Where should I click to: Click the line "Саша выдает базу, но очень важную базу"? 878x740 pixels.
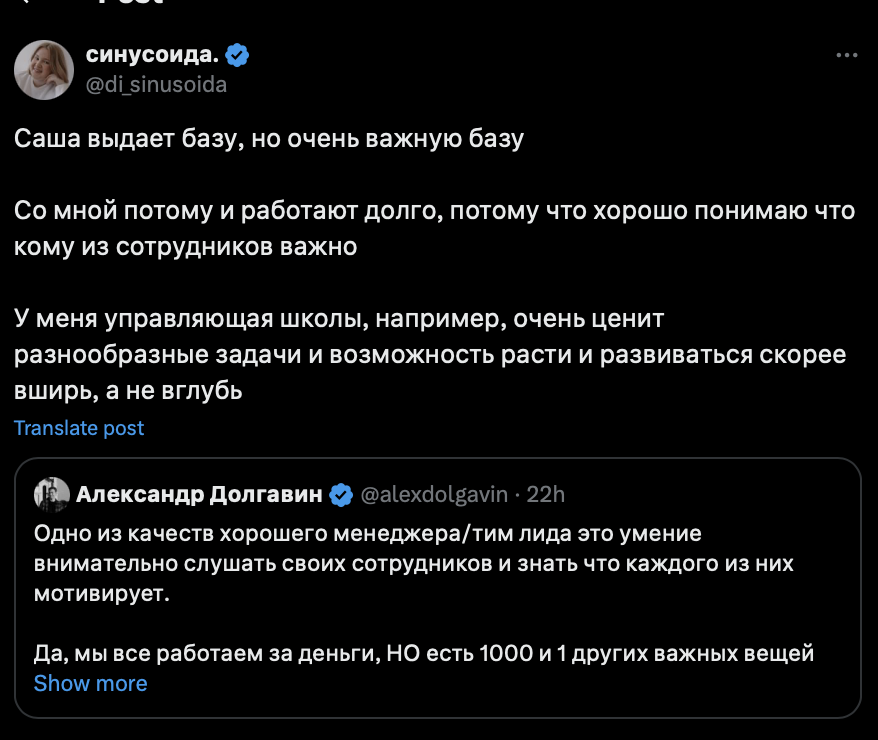point(269,139)
